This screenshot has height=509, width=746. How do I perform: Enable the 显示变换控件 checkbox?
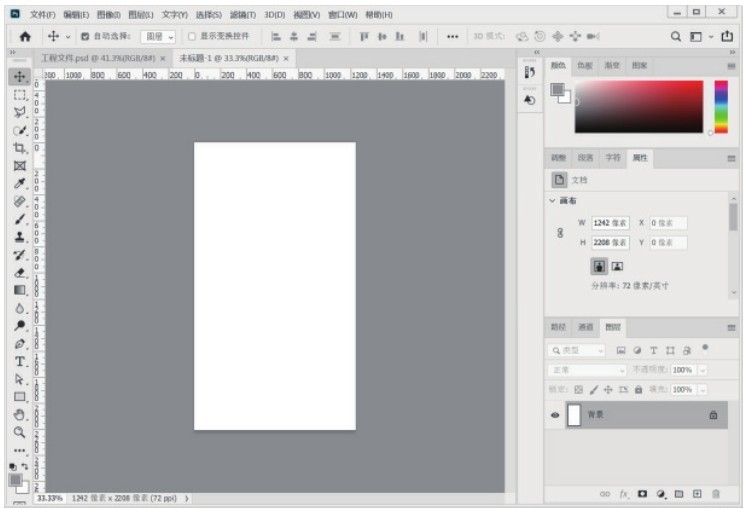[192, 36]
